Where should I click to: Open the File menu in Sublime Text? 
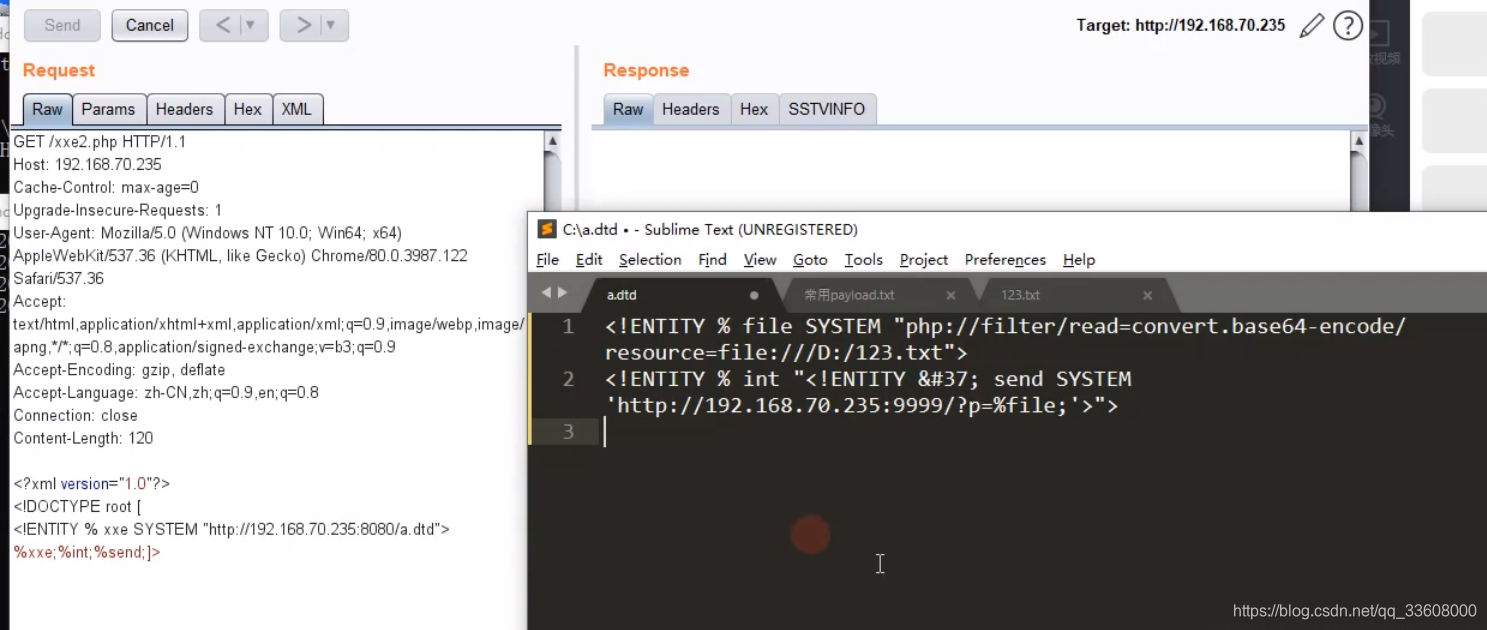(548, 260)
